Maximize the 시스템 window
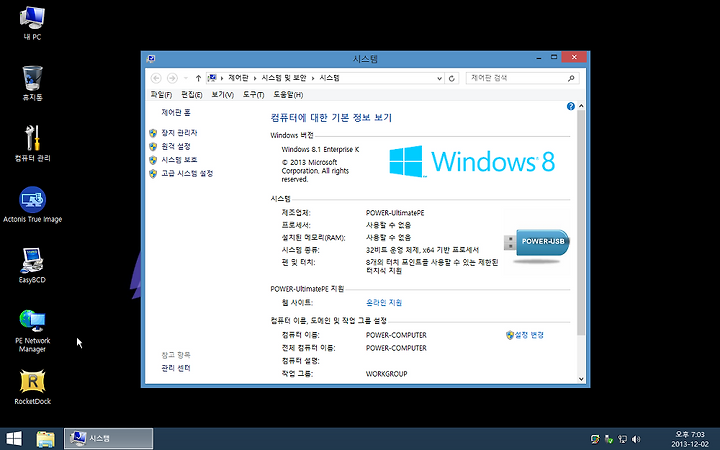This screenshot has height=450, width=720. point(554,57)
